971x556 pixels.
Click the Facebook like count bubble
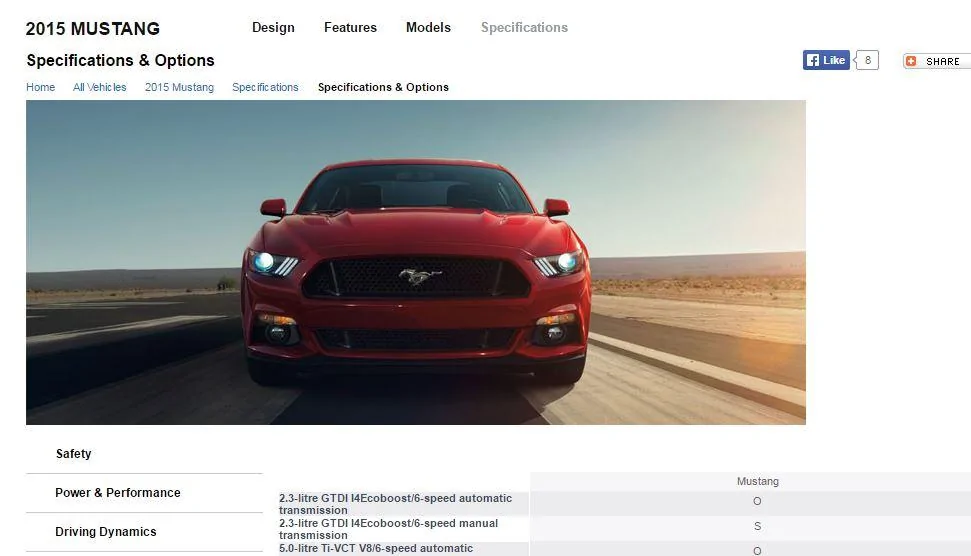point(867,60)
